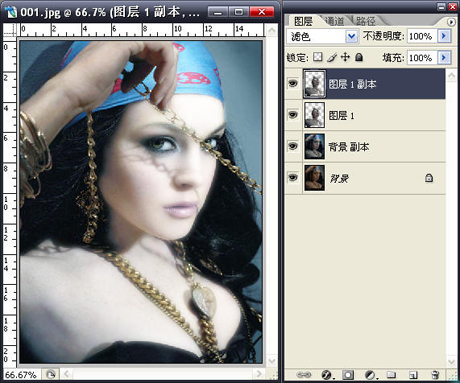
Task: Toggle visibility of 背景 layer
Action: pos(293,177)
